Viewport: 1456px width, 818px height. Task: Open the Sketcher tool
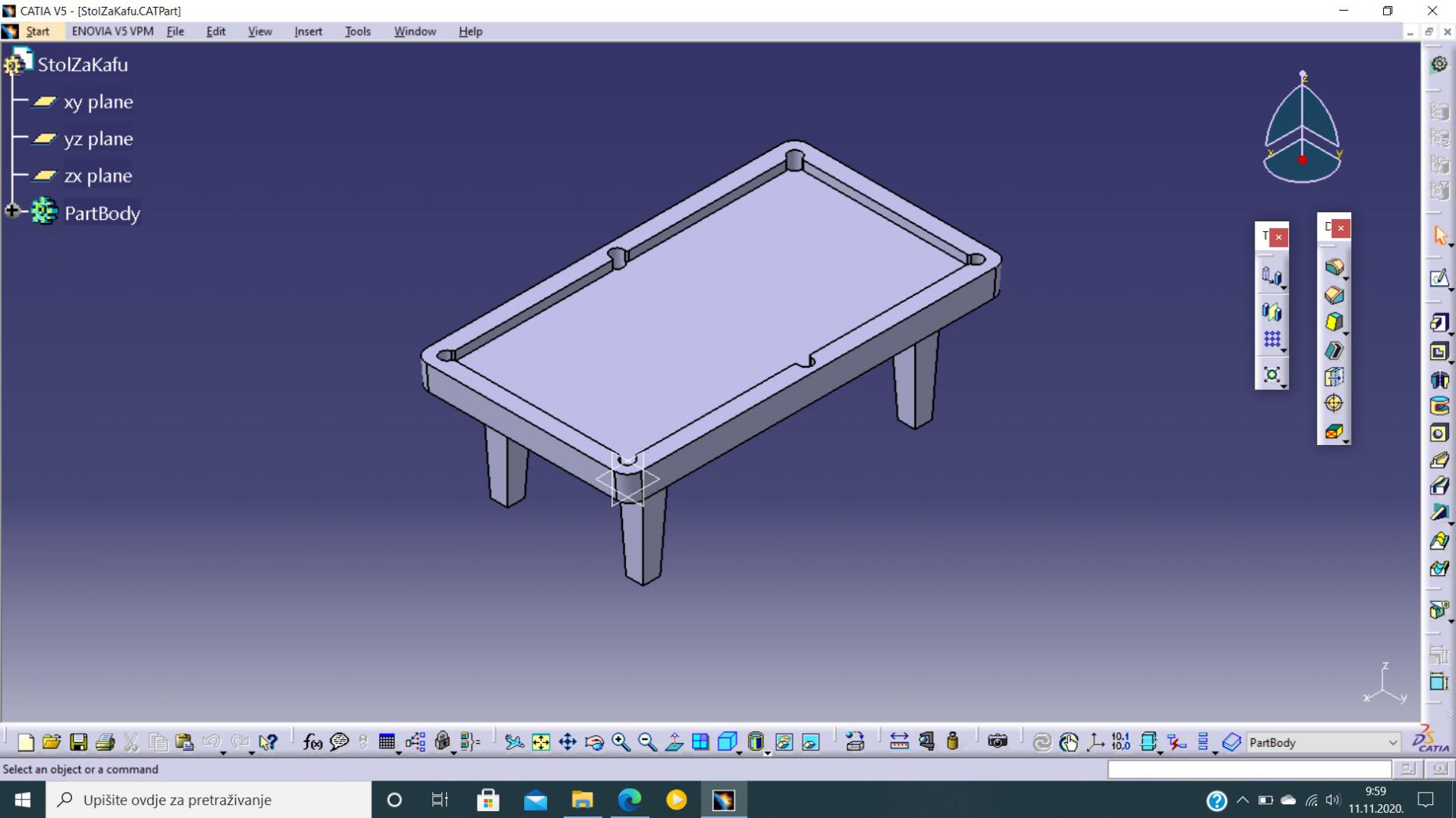pyautogui.click(x=1438, y=279)
